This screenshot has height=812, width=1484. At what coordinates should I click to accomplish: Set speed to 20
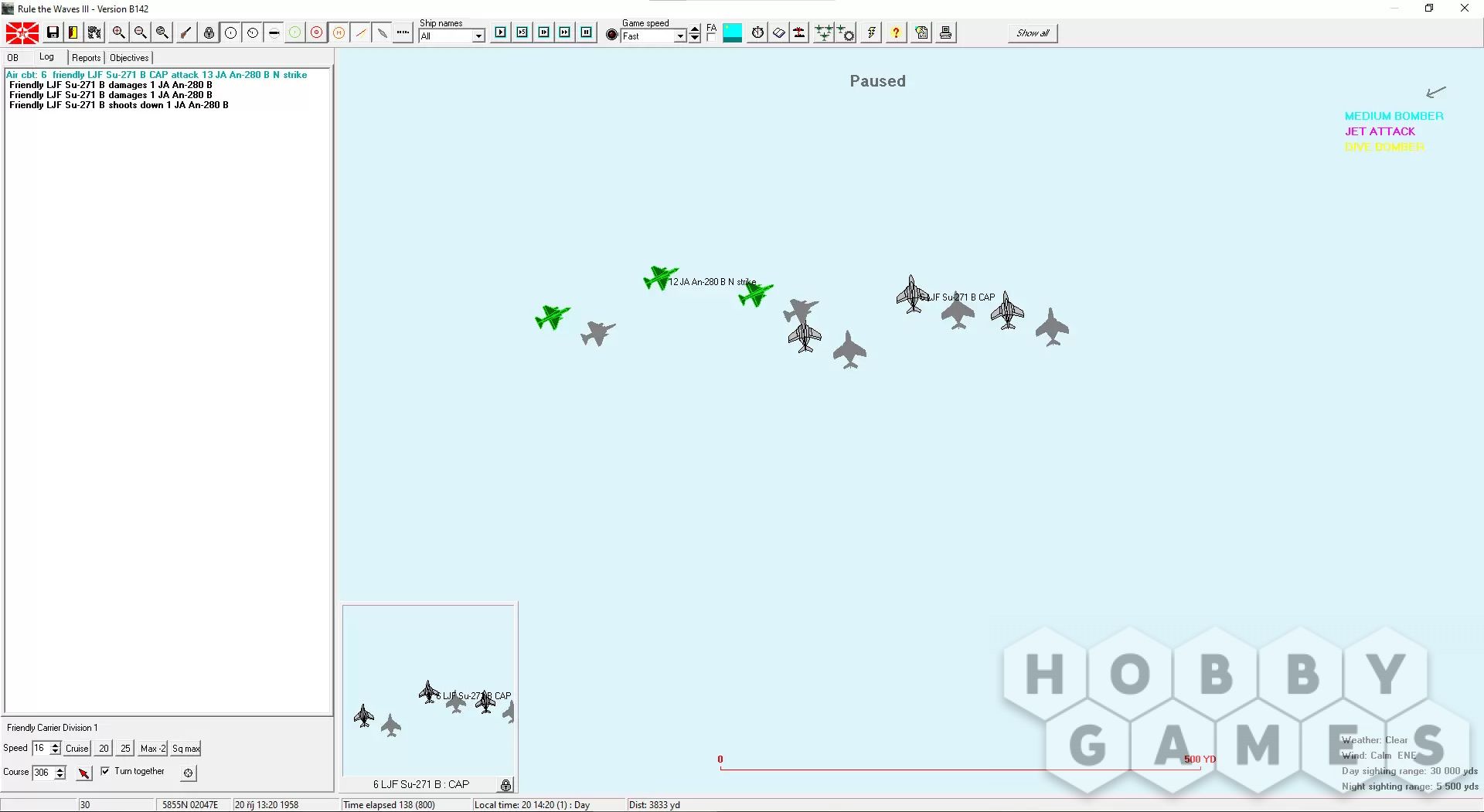coord(104,749)
